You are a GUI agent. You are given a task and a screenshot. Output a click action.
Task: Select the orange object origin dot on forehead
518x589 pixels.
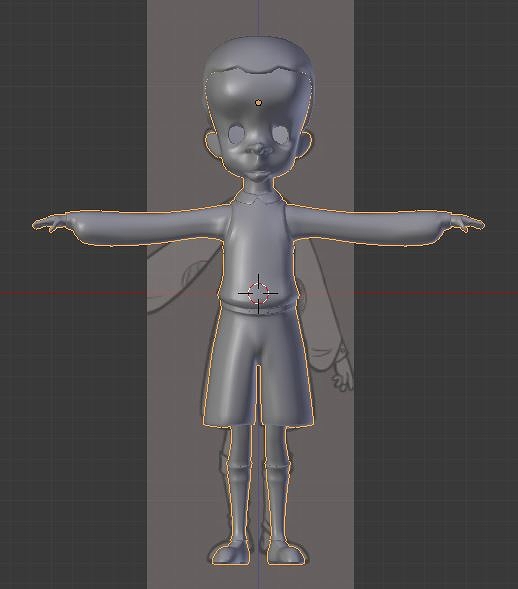258,102
